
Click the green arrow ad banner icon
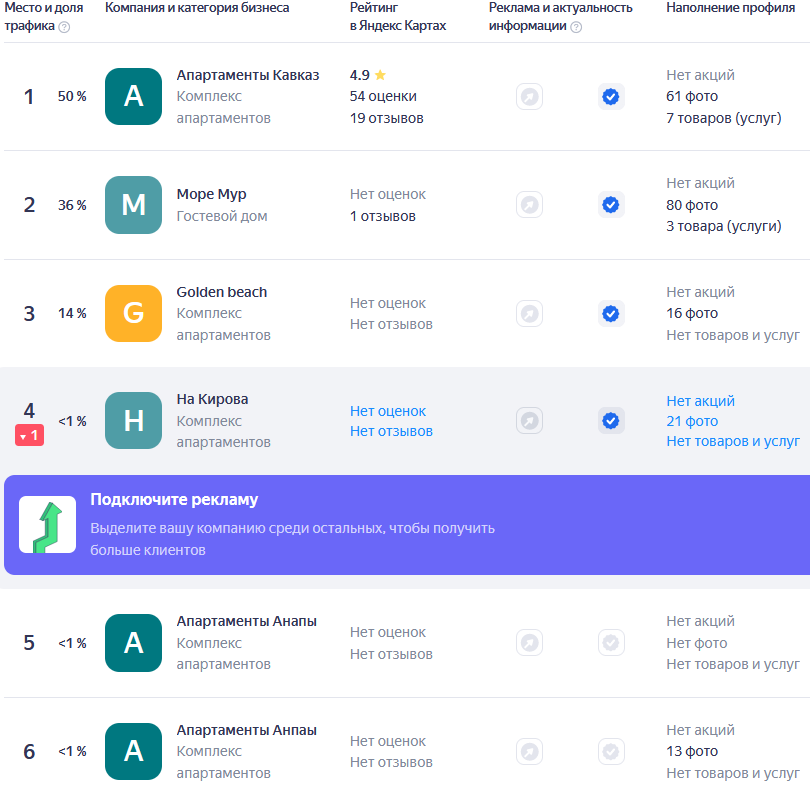[x=48, y=525]
